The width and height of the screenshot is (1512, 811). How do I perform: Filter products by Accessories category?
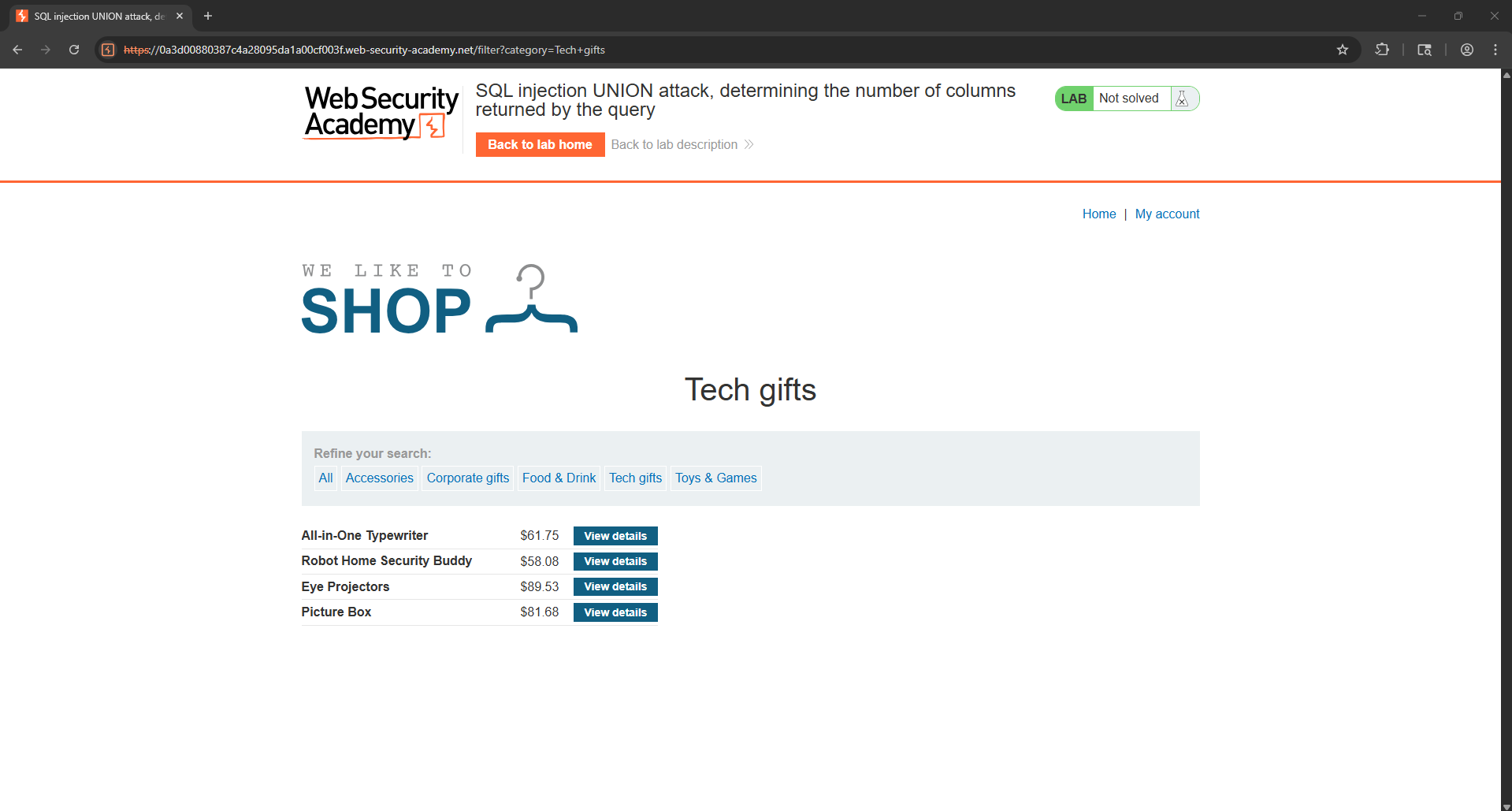tap(379, 478)
